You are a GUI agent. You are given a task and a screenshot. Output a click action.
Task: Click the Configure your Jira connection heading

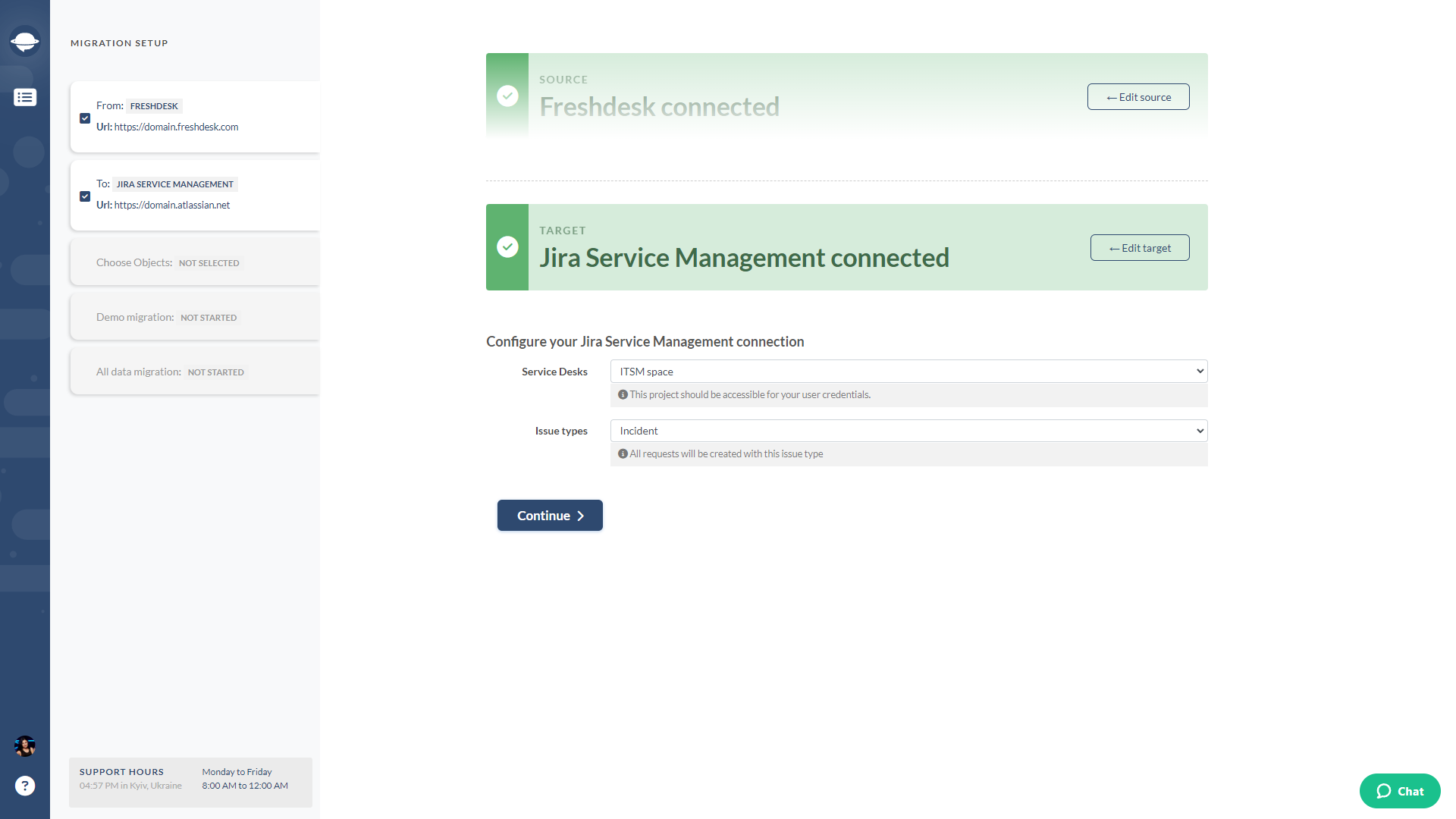(x=645, y=341)
